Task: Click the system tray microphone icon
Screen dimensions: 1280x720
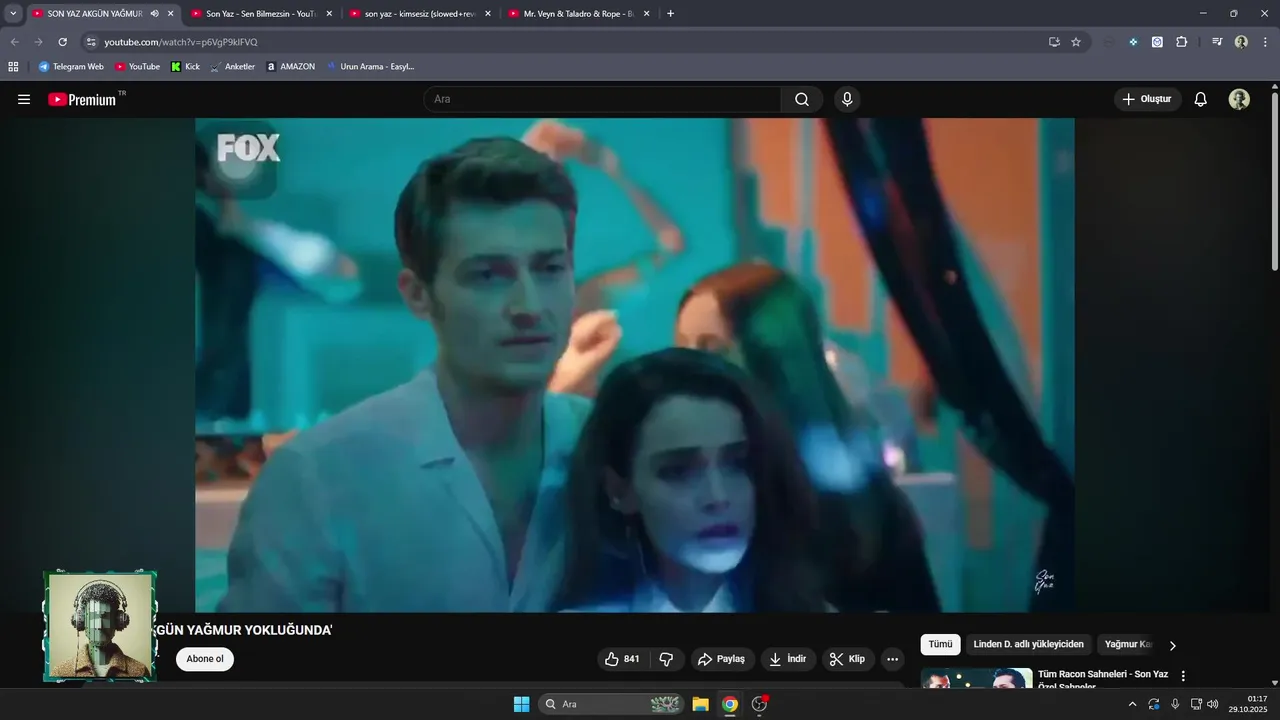Action: 1175,704
